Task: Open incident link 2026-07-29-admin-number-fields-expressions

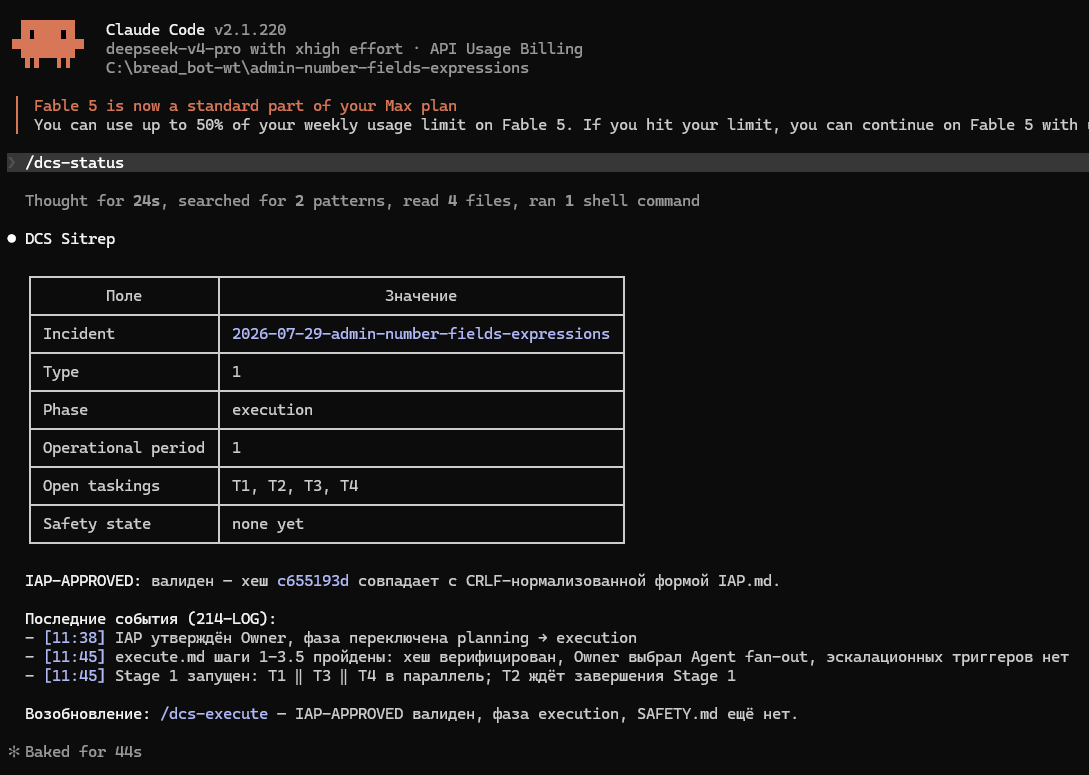Action: (421, 333)
